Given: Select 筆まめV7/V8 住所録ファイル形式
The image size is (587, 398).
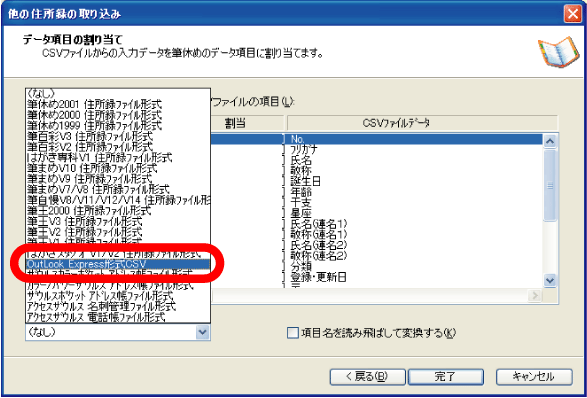Looking at the screenshot, I should click(118, 189).
